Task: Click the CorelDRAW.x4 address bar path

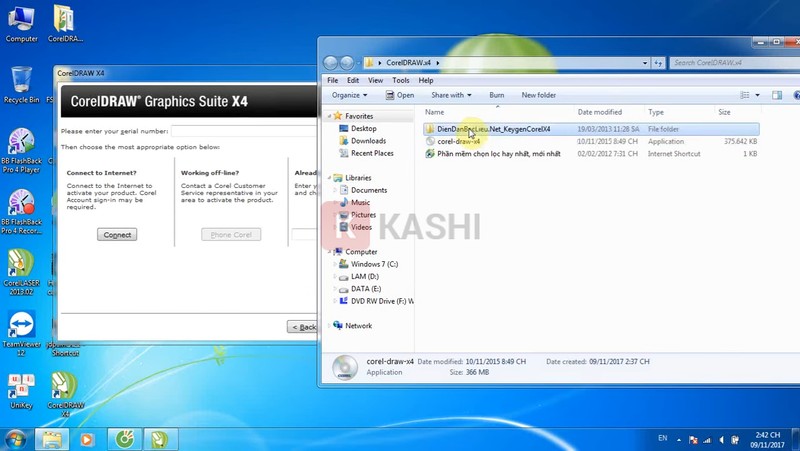Action: (408, 63)
